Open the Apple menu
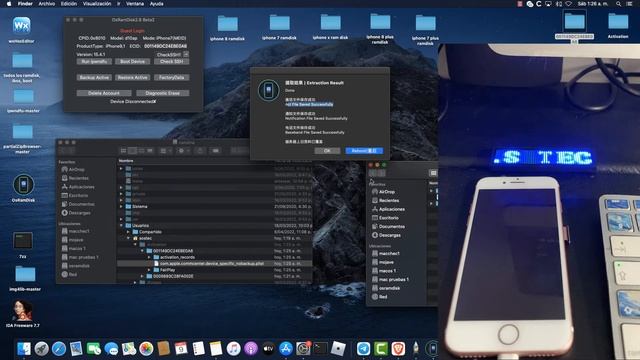 9,4
